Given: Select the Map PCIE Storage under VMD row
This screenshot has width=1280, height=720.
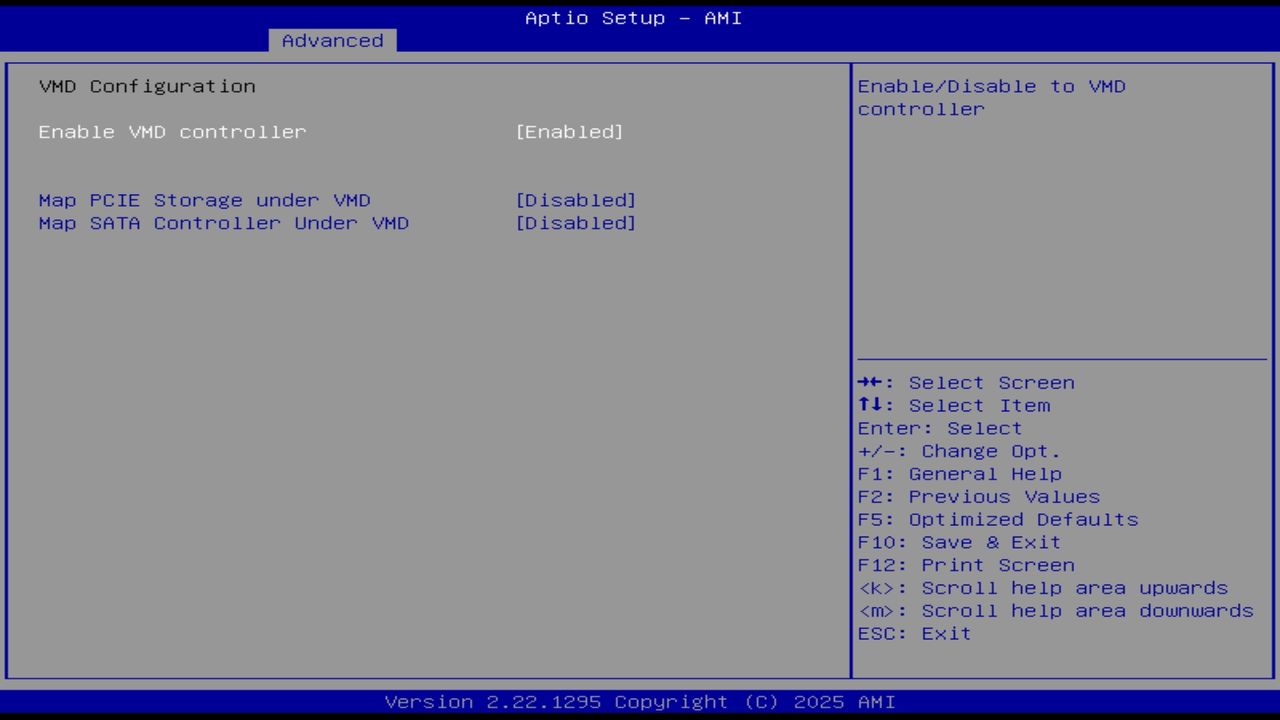Looking at the screenshot, I should (x=204, y=200).
